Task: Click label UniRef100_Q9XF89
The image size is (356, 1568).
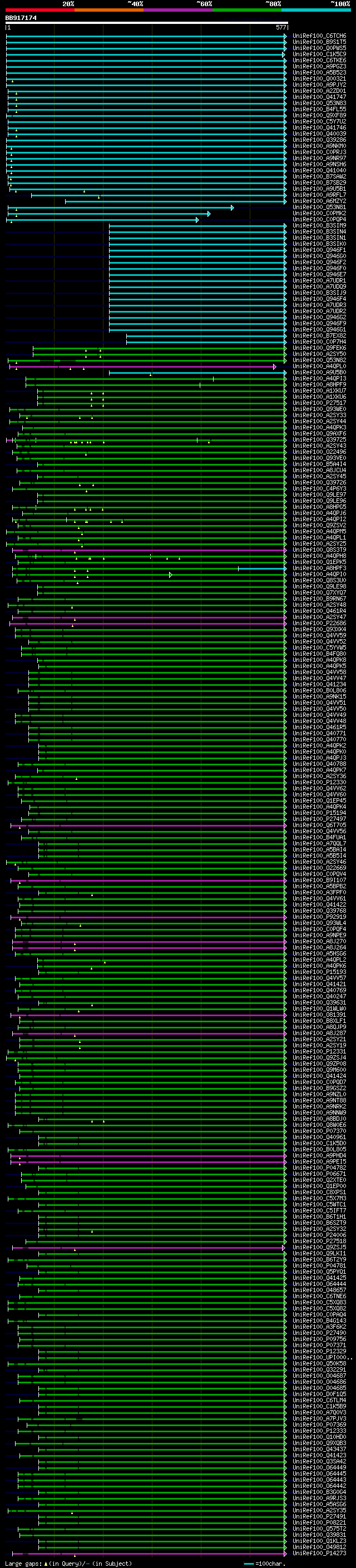Action: pos(319,116)
